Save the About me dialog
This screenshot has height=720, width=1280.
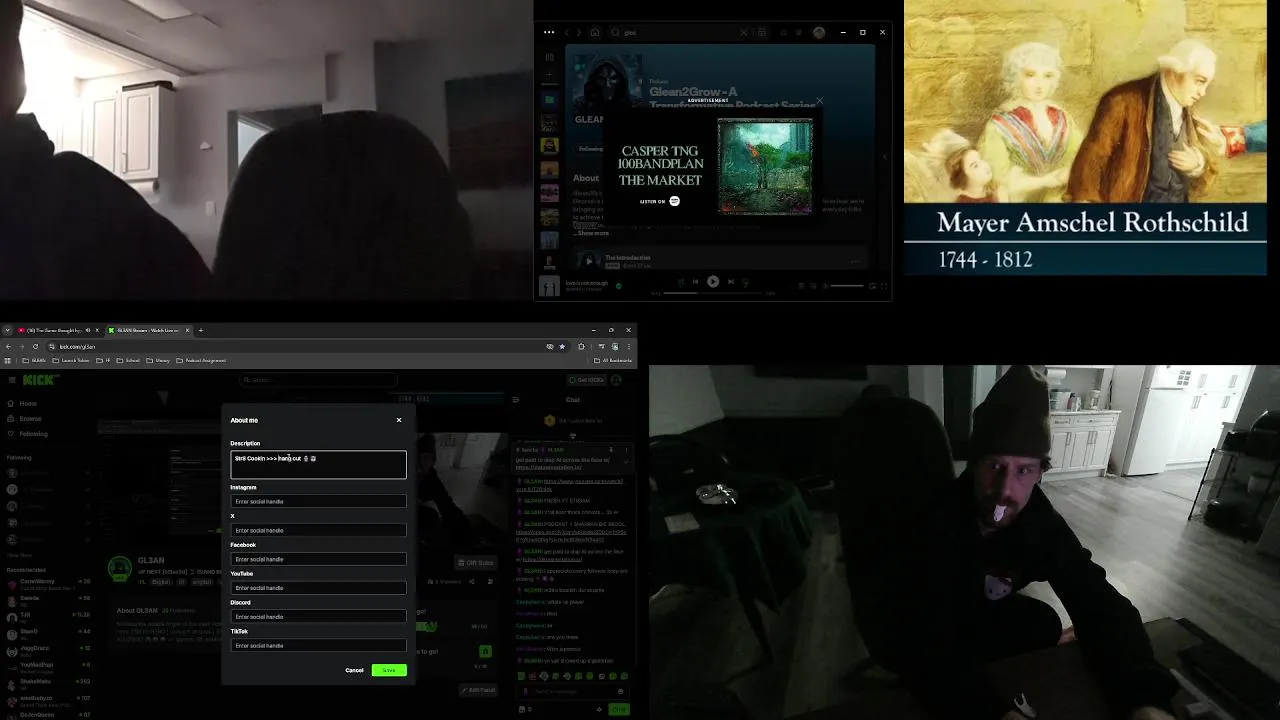pyautogui.click(x=389, y=670)
